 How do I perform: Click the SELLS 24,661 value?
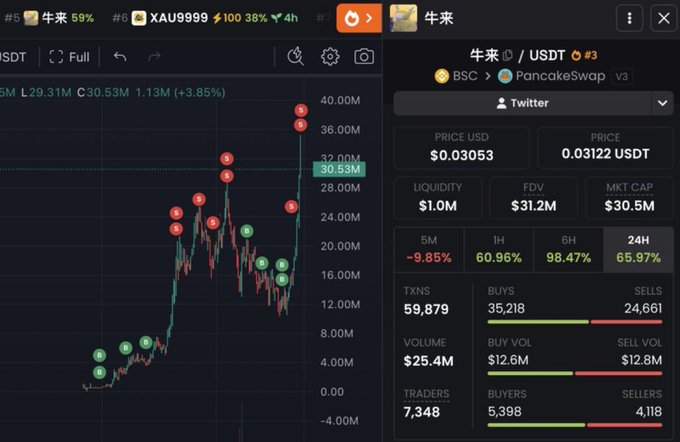tap(643, 308)
